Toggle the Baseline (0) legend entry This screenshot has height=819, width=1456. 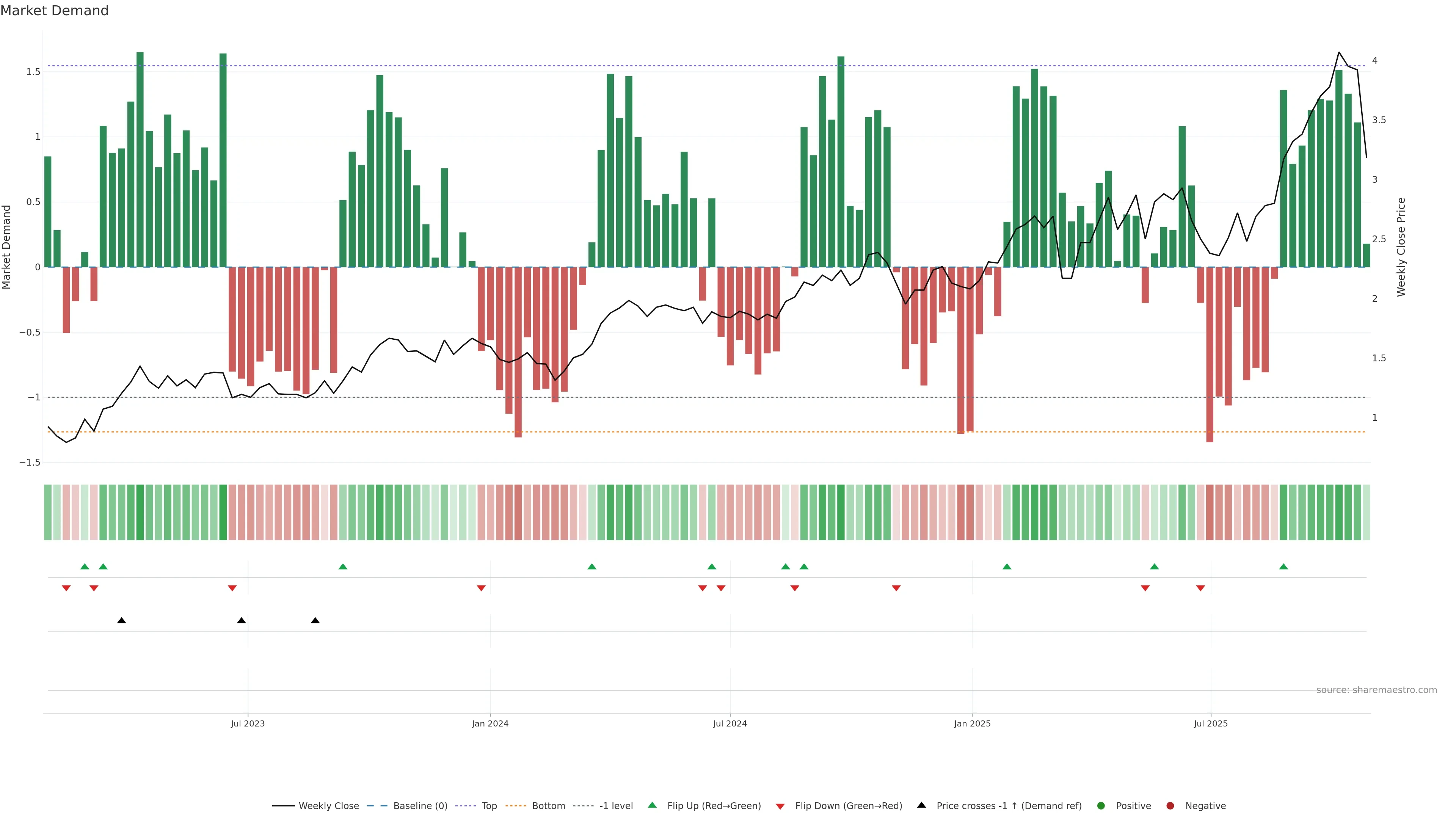point(420,805)
